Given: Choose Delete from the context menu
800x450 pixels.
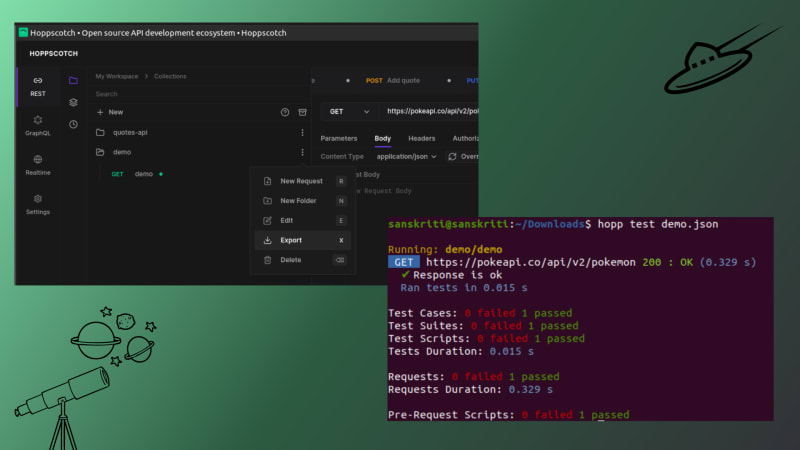Looking at the screenshot, I should [303, 260].
